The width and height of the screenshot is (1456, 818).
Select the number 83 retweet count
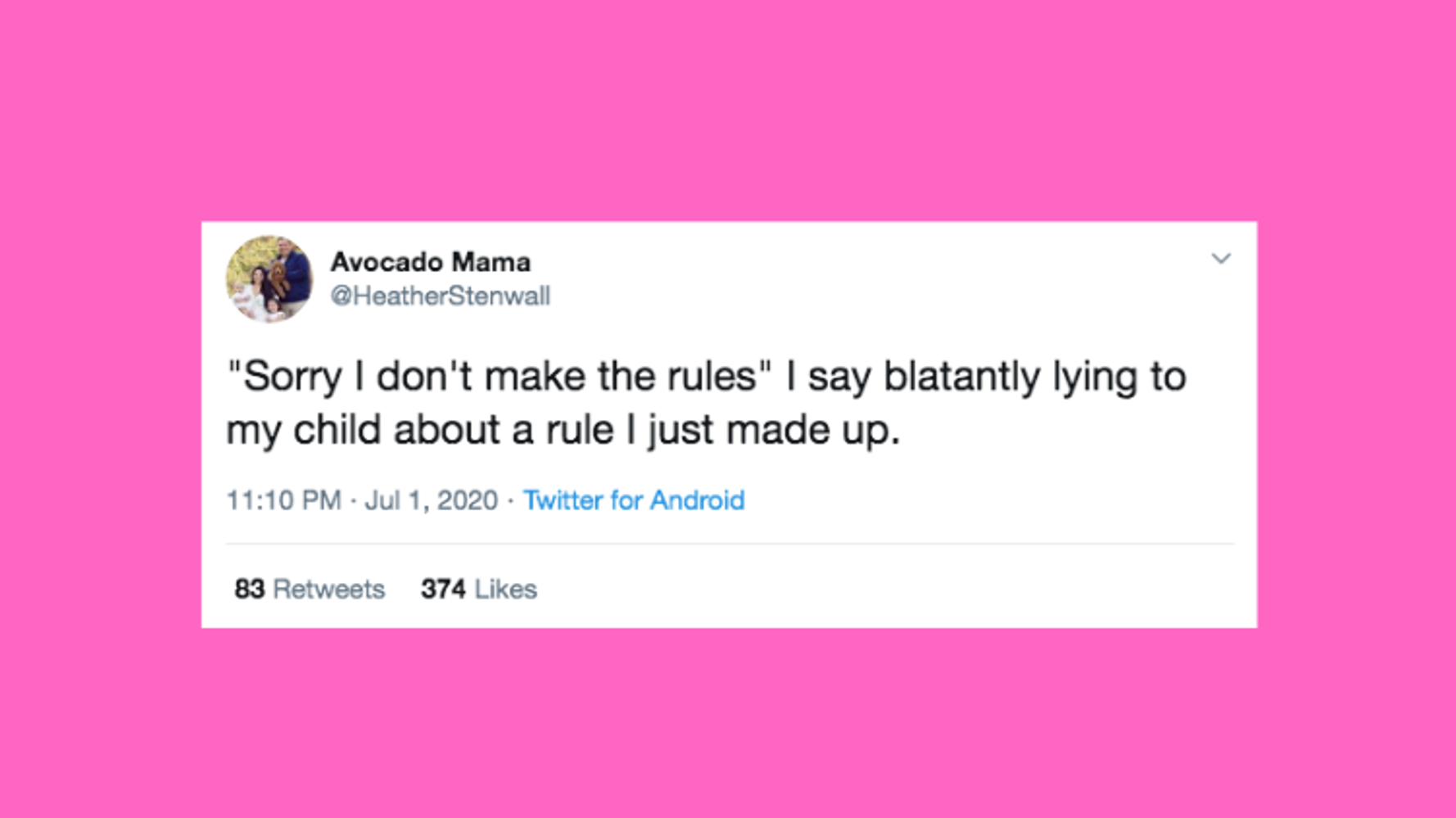250,589
